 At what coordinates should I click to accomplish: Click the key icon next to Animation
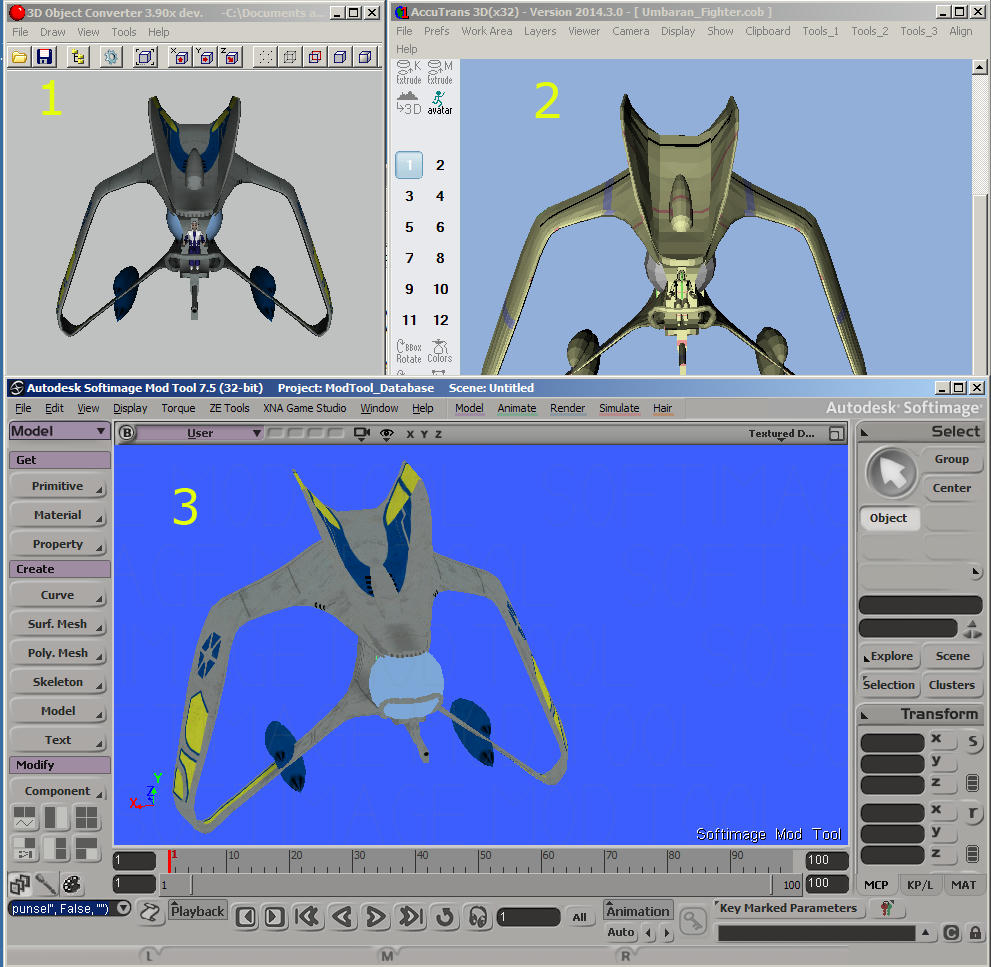click(x=693, y=921)
